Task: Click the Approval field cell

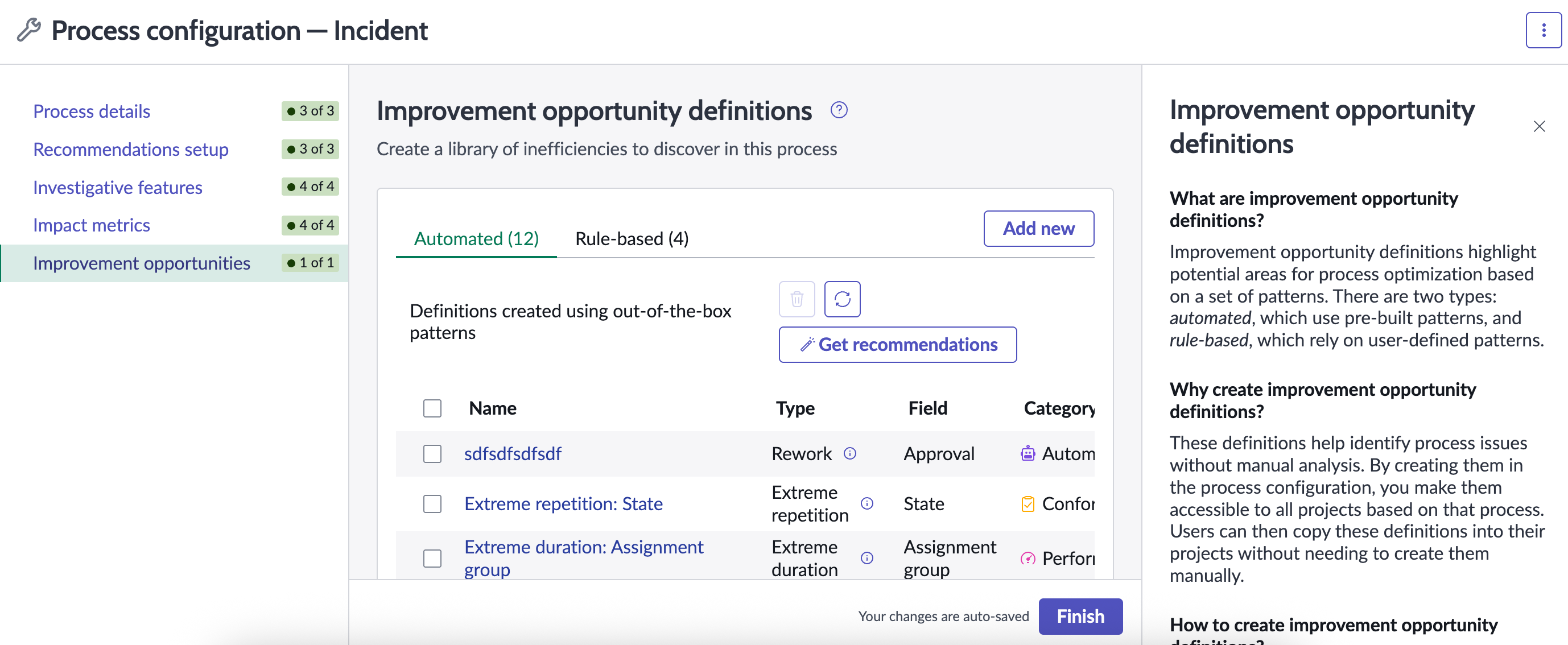Action: pyautogui.click(x=939, y=453)
